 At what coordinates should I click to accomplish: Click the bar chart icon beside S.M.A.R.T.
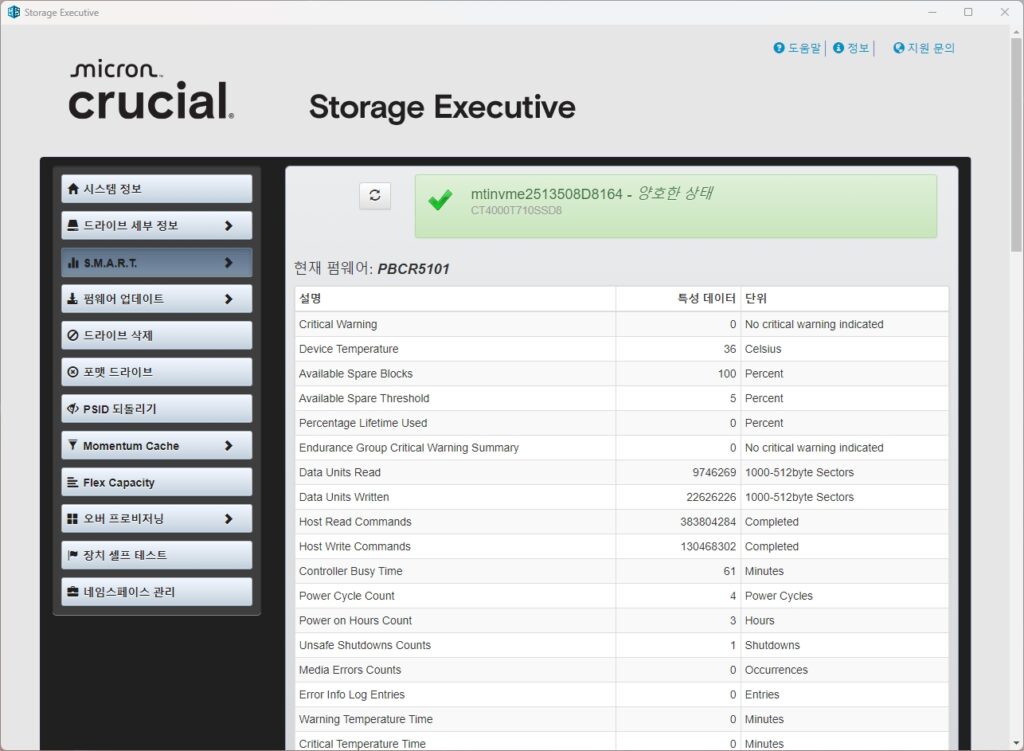pyautogui.click(x=73, y=263)
